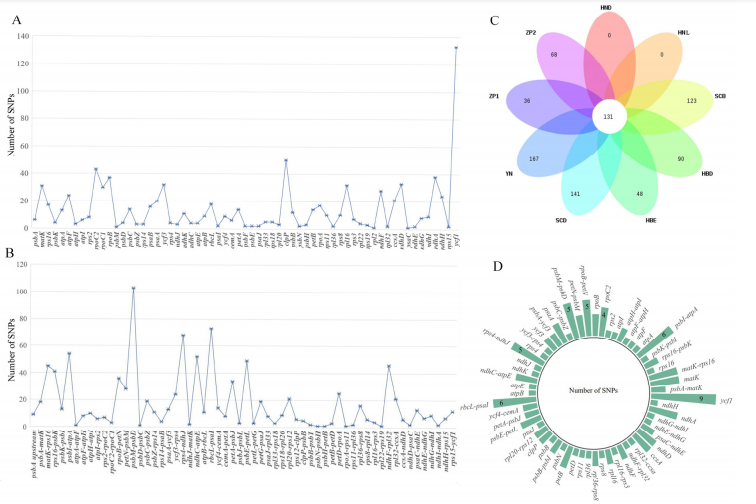Screen dimensions: 756x504
Task: Click the SCB label of the Venn diagram
Action: coord(720,96)
